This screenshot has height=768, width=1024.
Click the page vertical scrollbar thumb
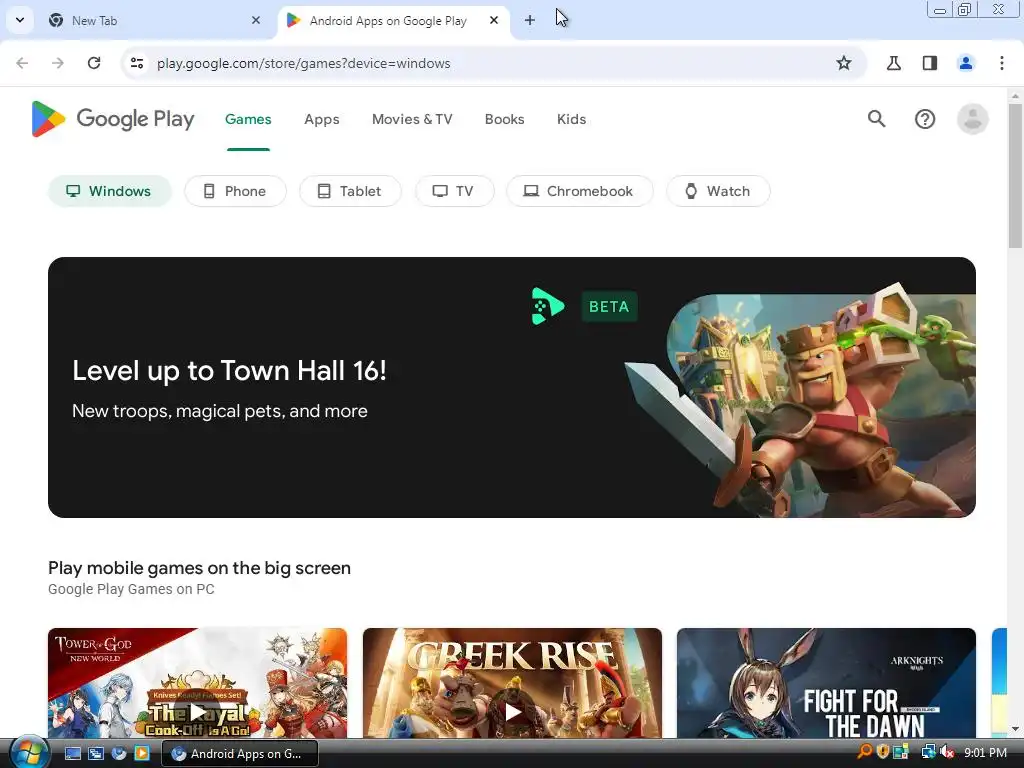pyautogui.click(x=1015, y=176)
